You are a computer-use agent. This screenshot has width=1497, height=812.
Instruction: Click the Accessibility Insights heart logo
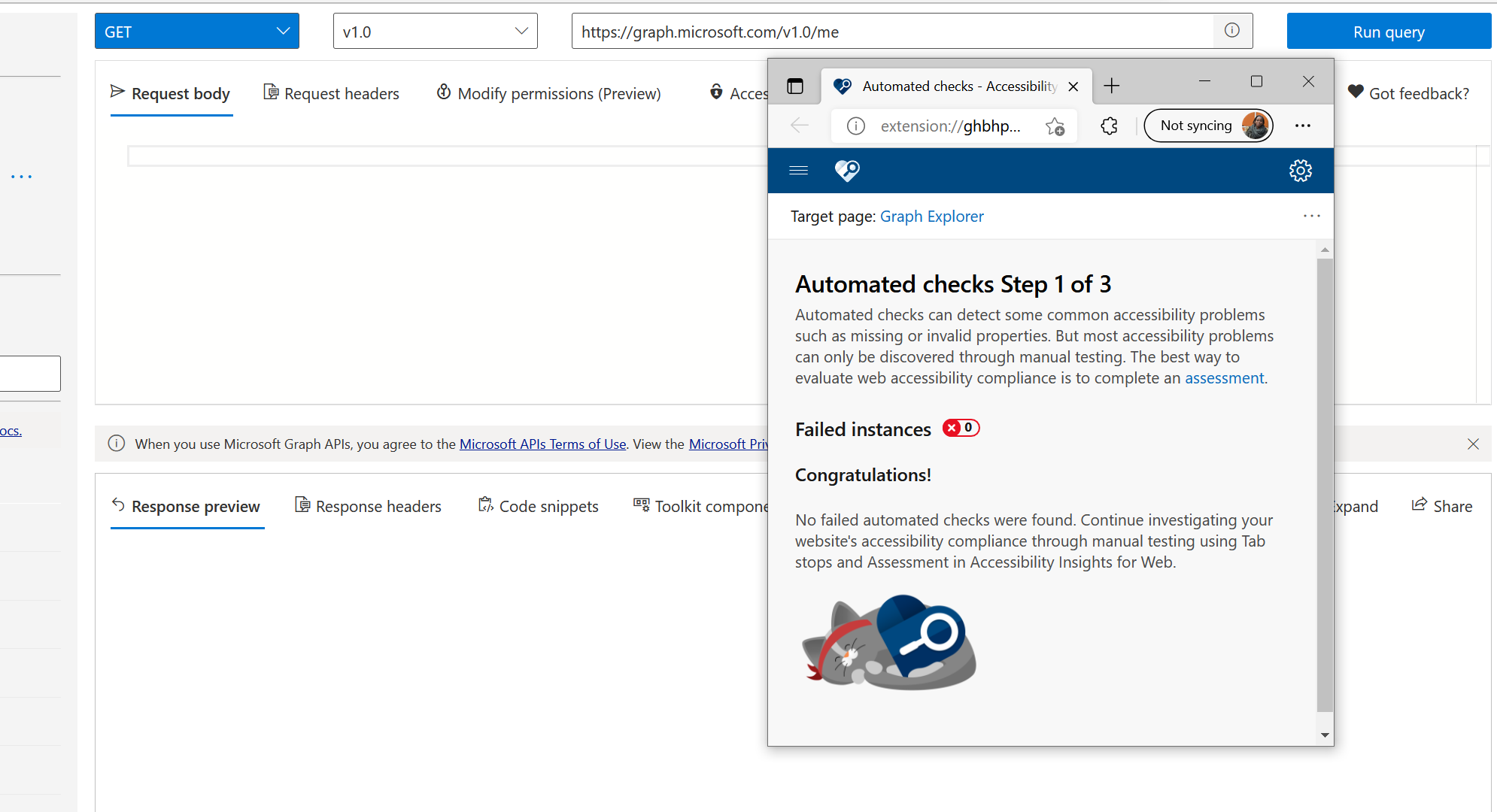coord(847,171)
